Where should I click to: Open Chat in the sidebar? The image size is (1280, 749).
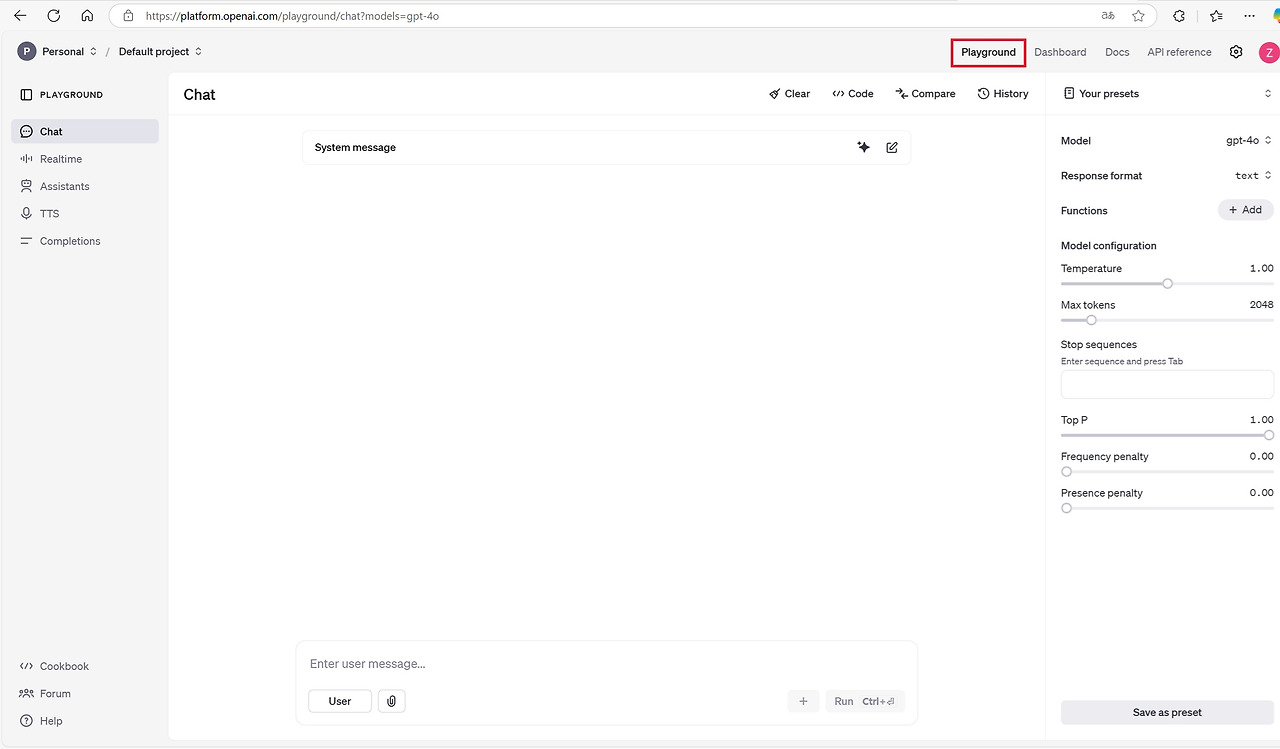[x=85, y=132]
